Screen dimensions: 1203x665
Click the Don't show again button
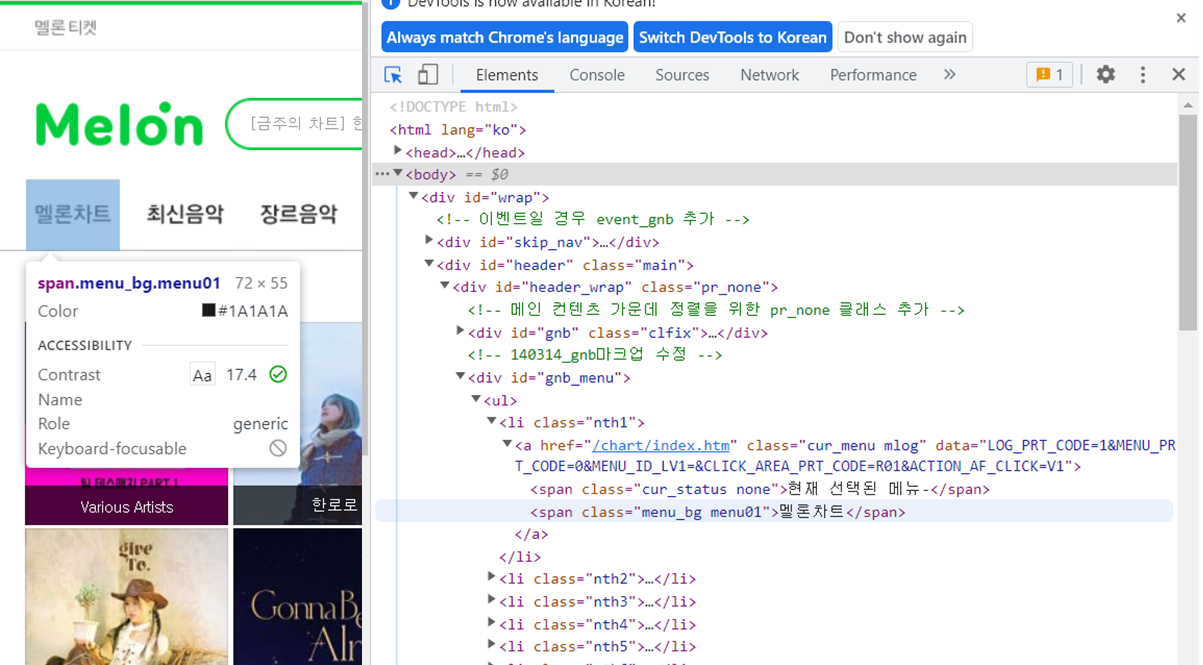tap(905, 37)
